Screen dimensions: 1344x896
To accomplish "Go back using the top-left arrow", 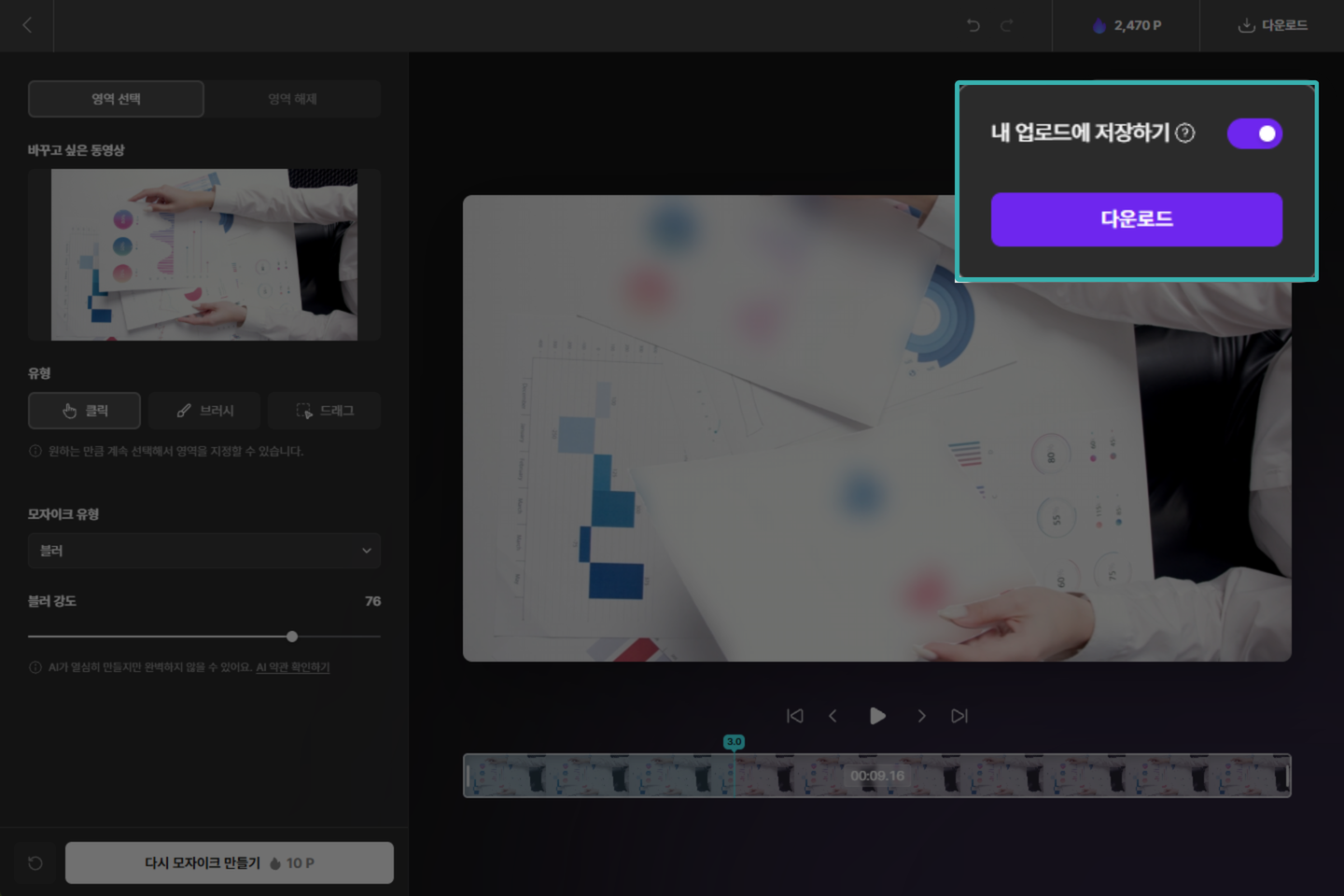I will [27, 25].
